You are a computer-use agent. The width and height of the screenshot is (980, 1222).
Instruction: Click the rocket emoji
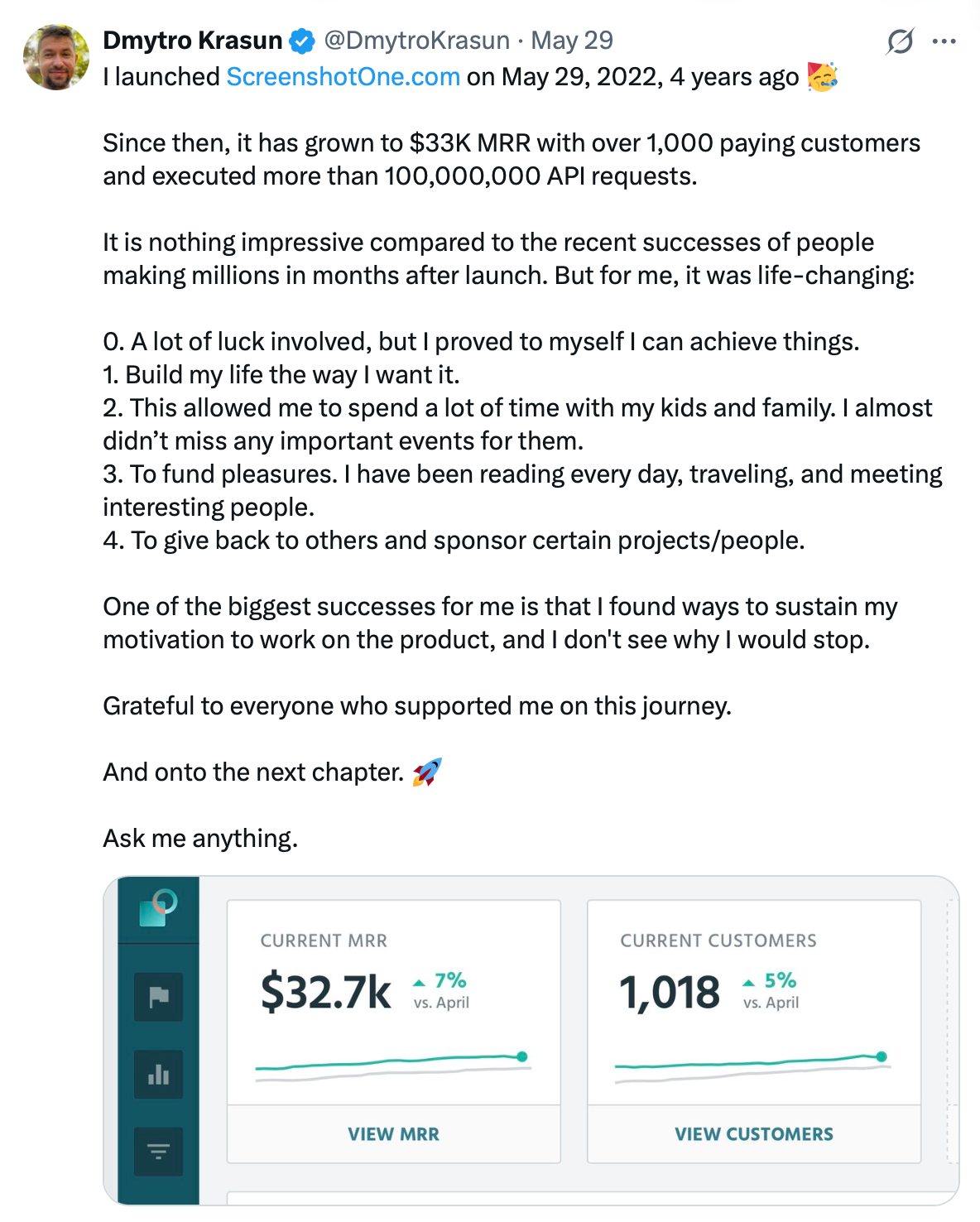pyautogui.click(x=427, y=772)
